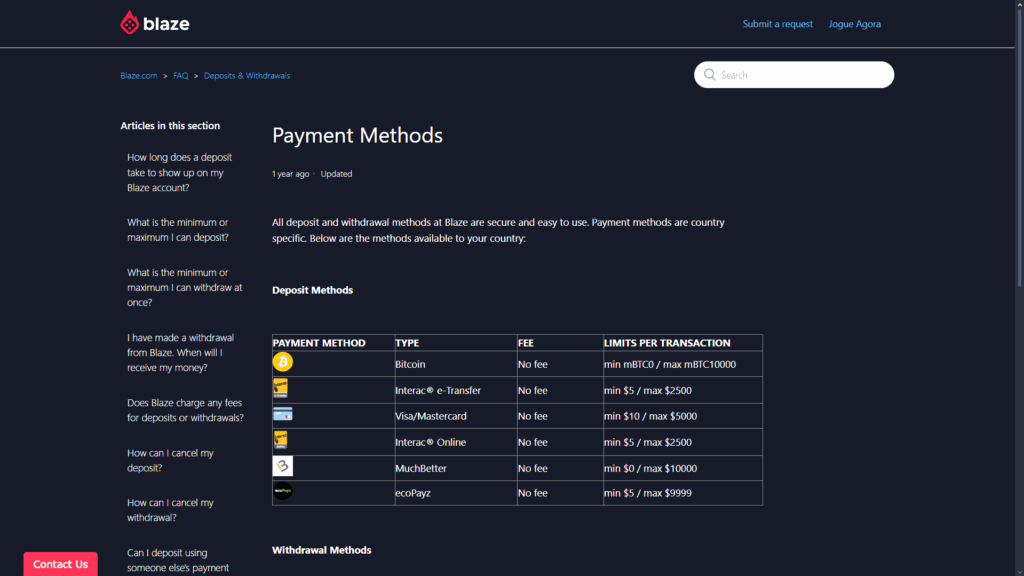The width and height of the screenshot is (1024, 576).
Task: Open the Contact Us chat
Action: [60, 563]
